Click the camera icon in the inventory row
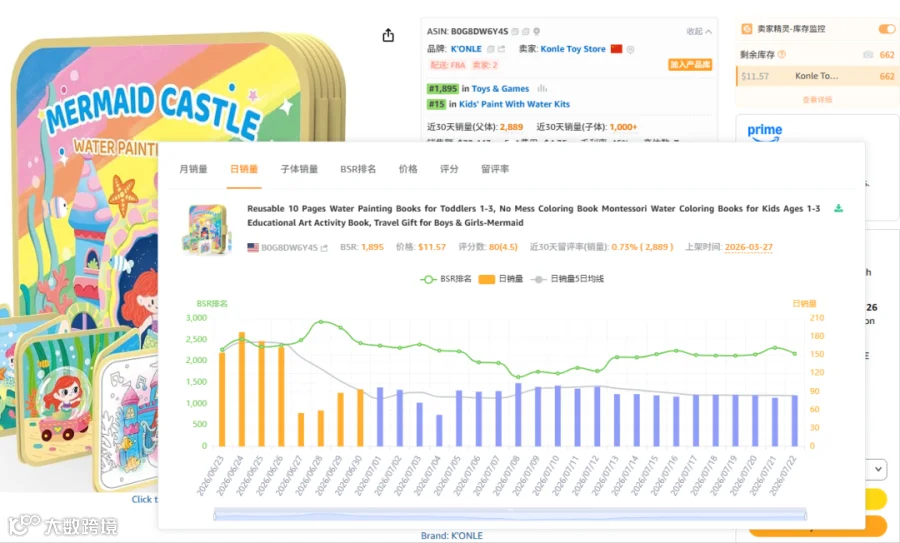900x543 pixels. pos(868,55)
